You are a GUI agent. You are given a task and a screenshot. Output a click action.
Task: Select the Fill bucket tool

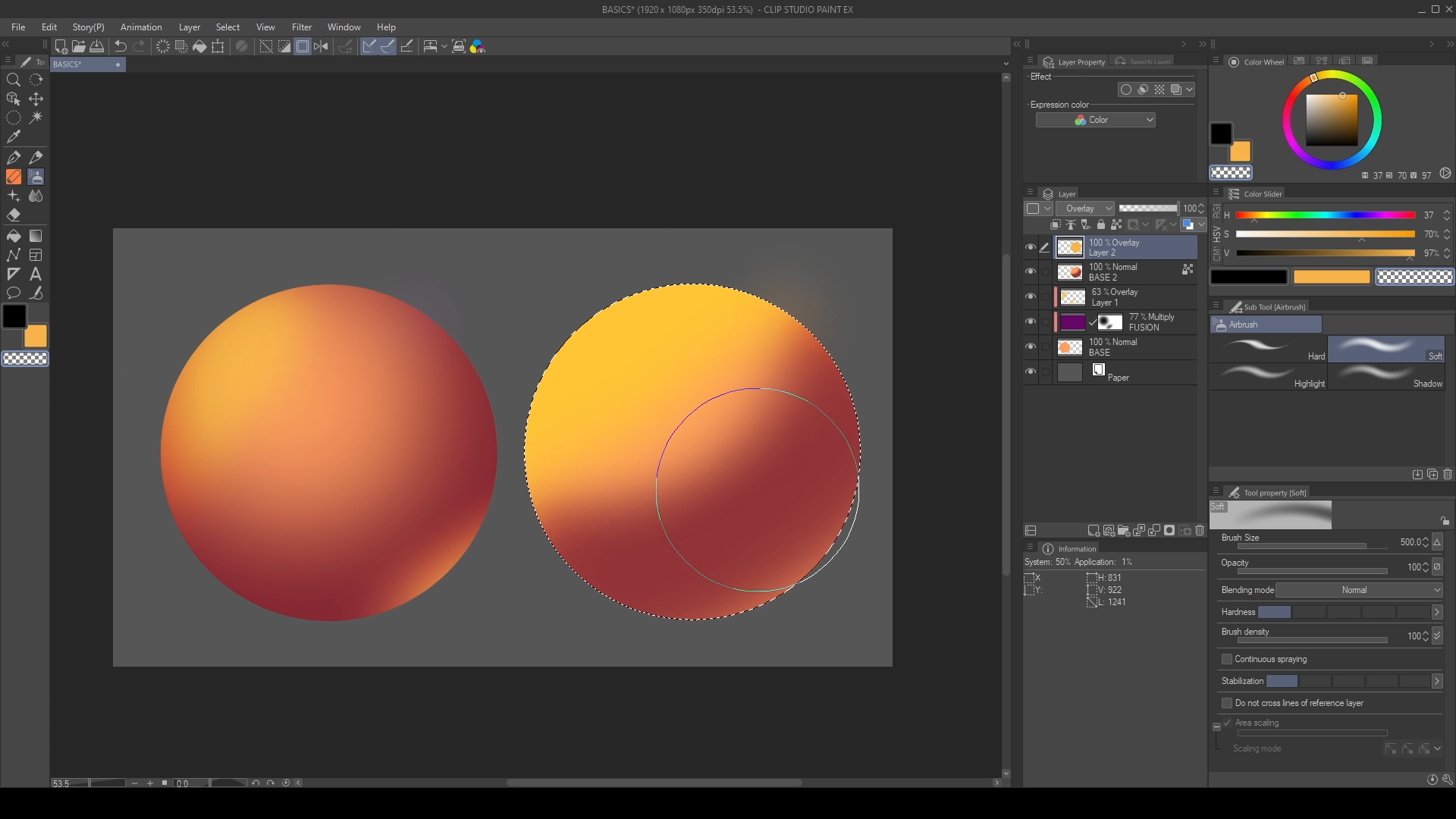pyautogui.click(x=13, y=236)
